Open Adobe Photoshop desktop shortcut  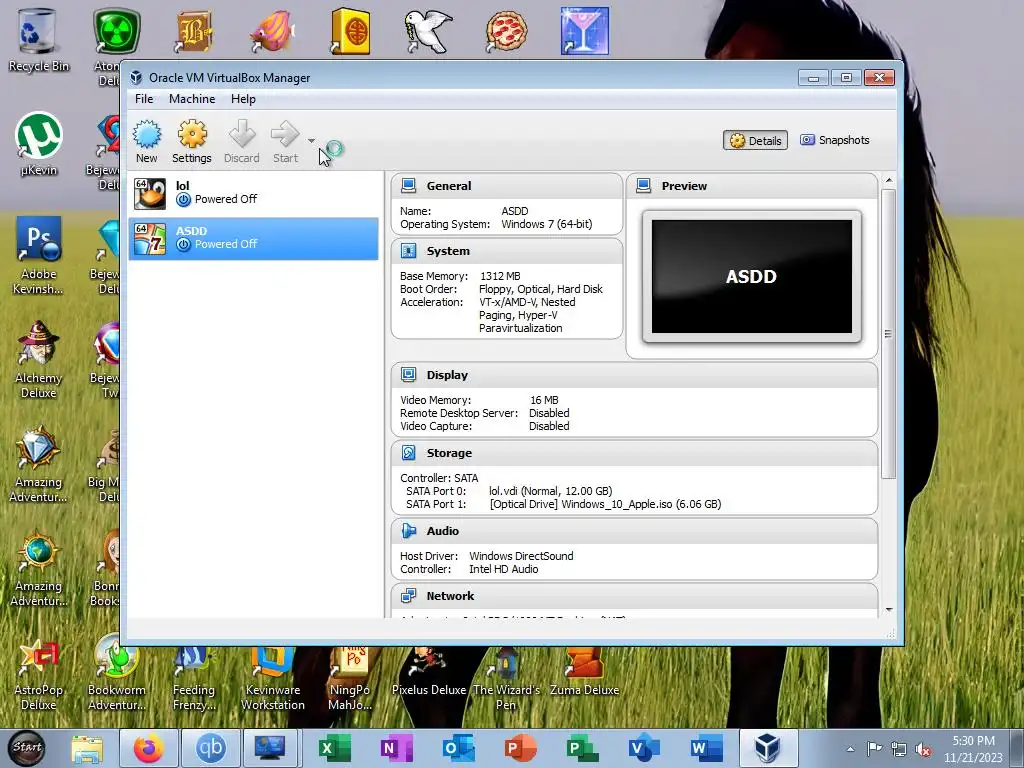38,256
